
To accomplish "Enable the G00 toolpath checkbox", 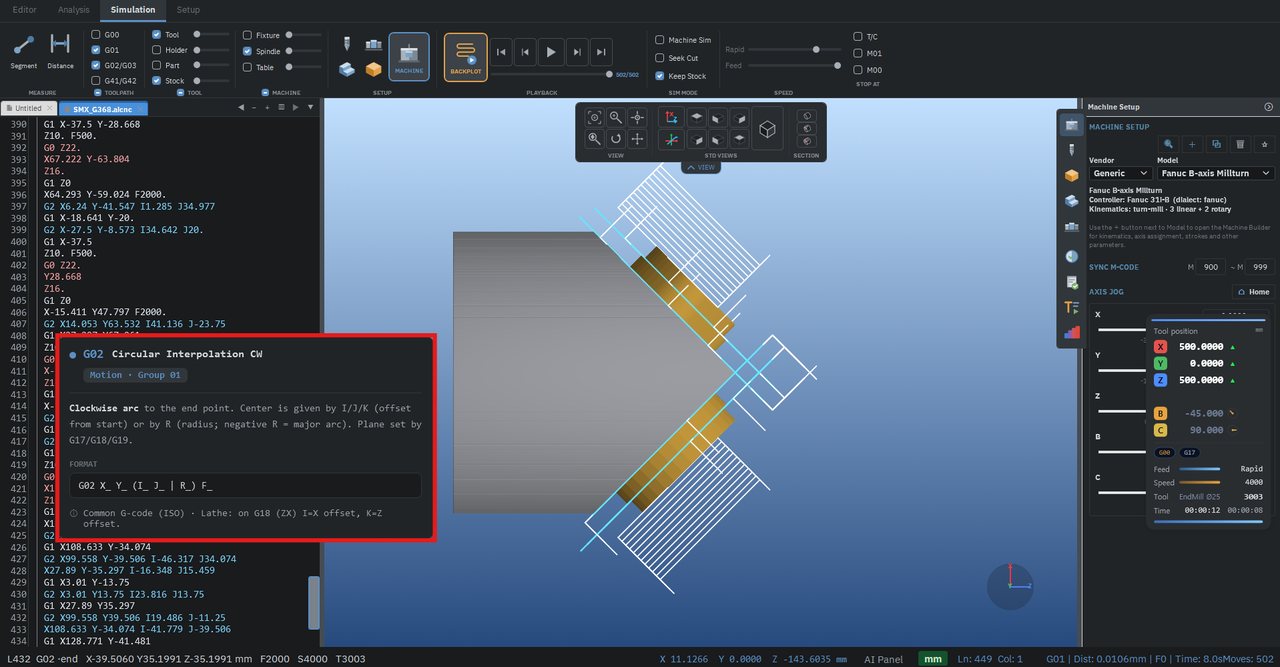I will (x=96, y=35).
